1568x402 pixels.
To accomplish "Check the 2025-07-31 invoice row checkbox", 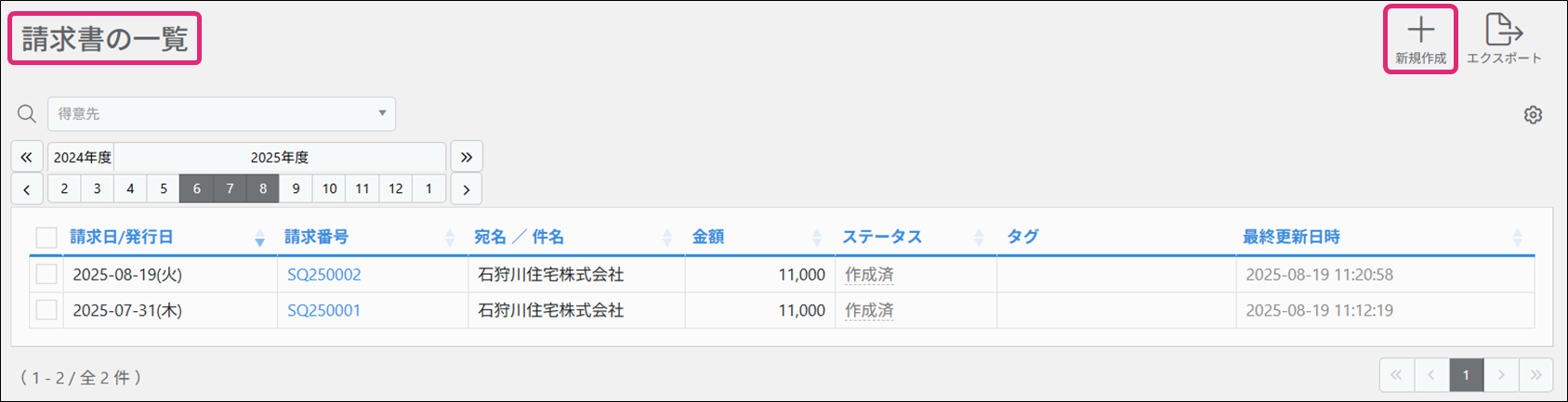I will tap(46, 310).
